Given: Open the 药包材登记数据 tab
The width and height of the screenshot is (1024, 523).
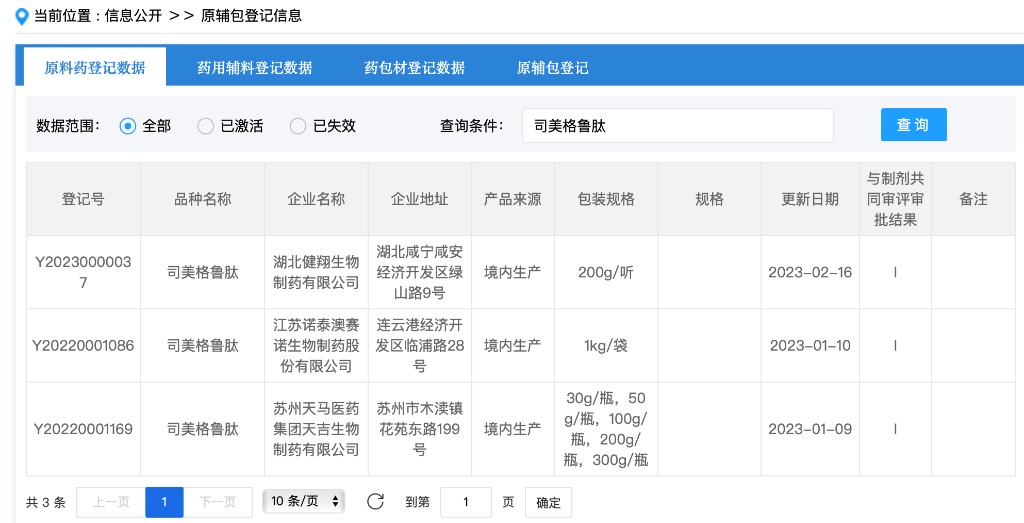Looking at the screenshot, I should (414, 68).
